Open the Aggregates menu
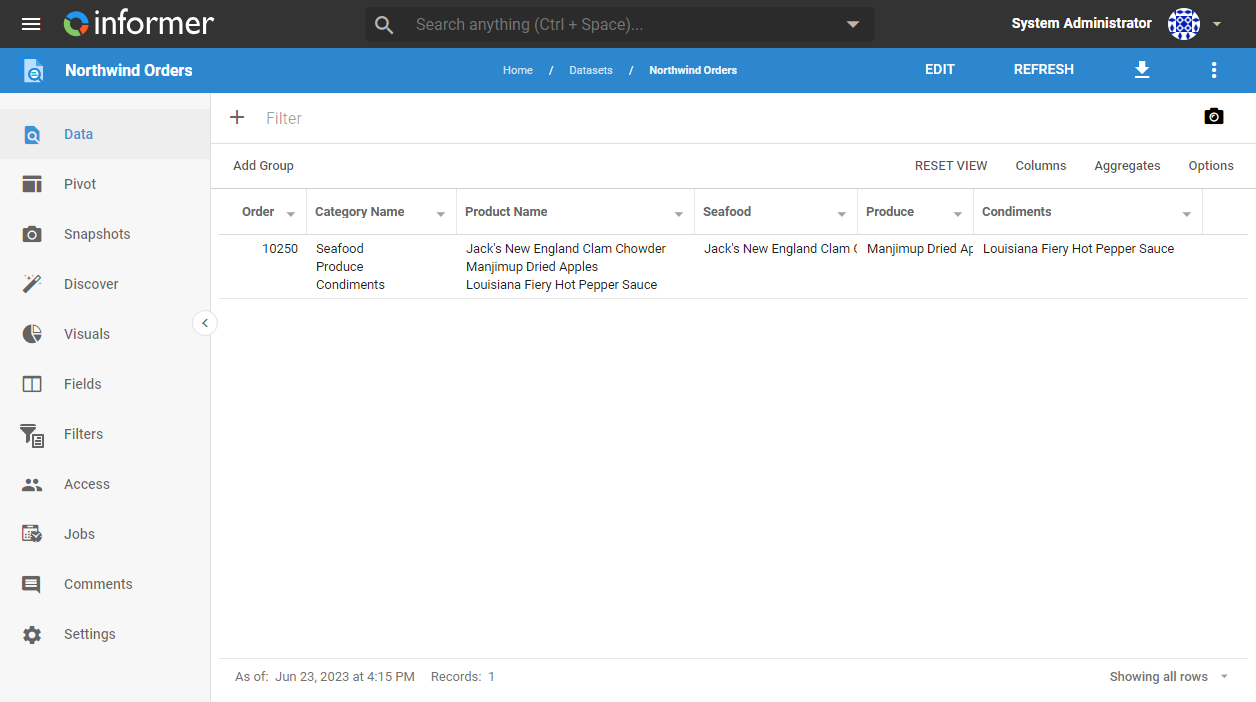This screenshot has height=702, width=1256. point(1128,166)
